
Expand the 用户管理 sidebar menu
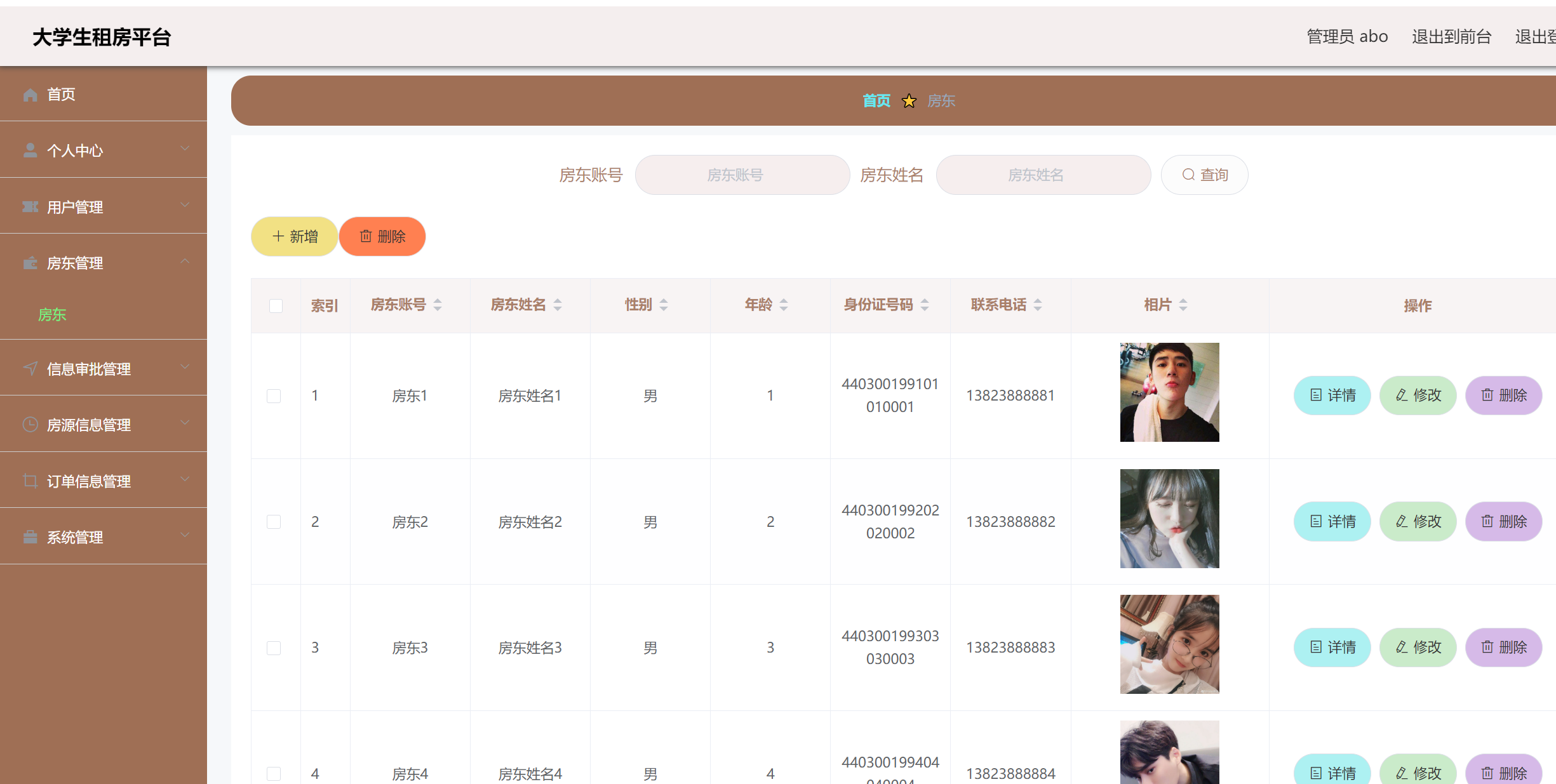tap(103, 207)
